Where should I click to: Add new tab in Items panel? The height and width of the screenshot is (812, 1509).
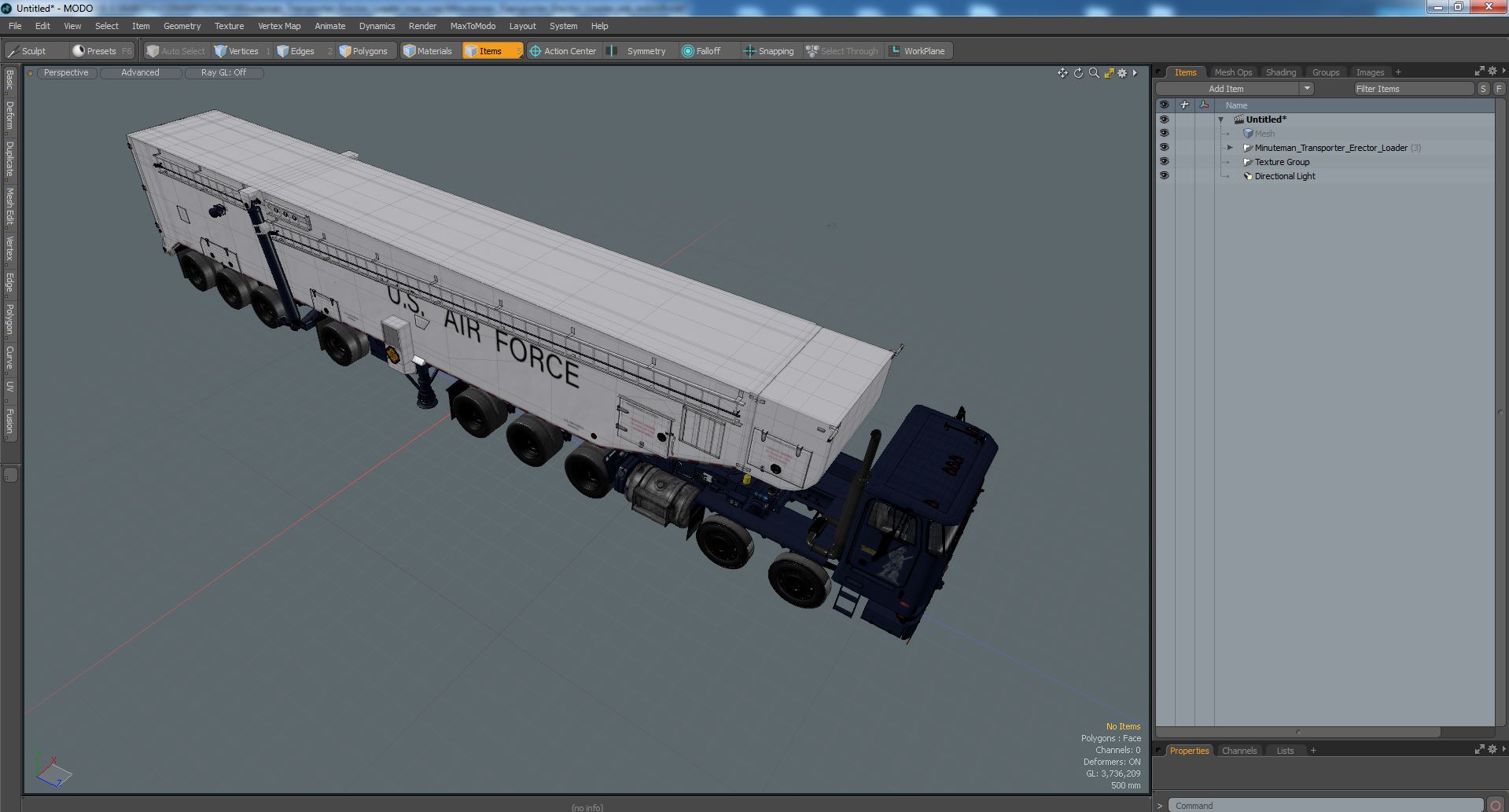[1397, 72]
